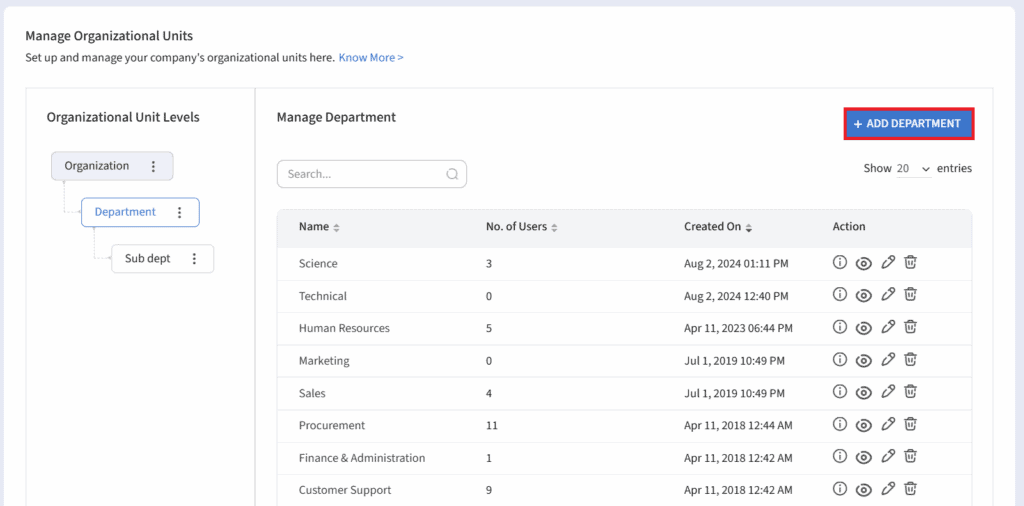Screen dimensions: 1024x506
Task: Click the trash icon for Marketing row
Action: 910,360
